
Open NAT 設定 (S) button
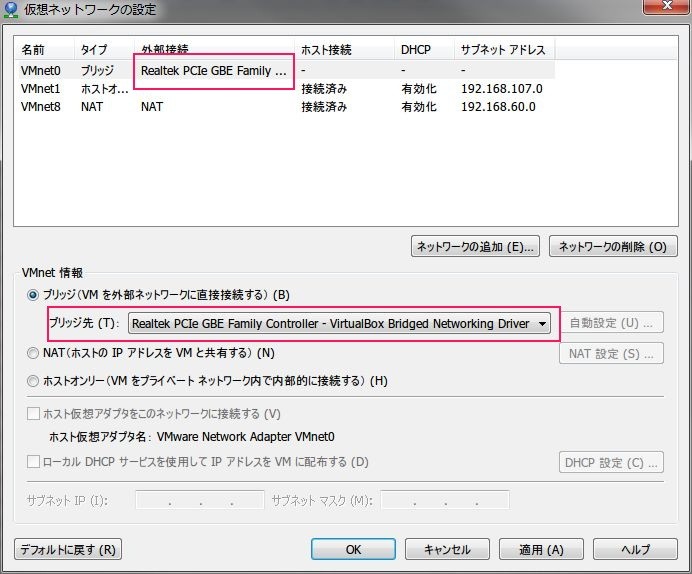tap(611, 353)
